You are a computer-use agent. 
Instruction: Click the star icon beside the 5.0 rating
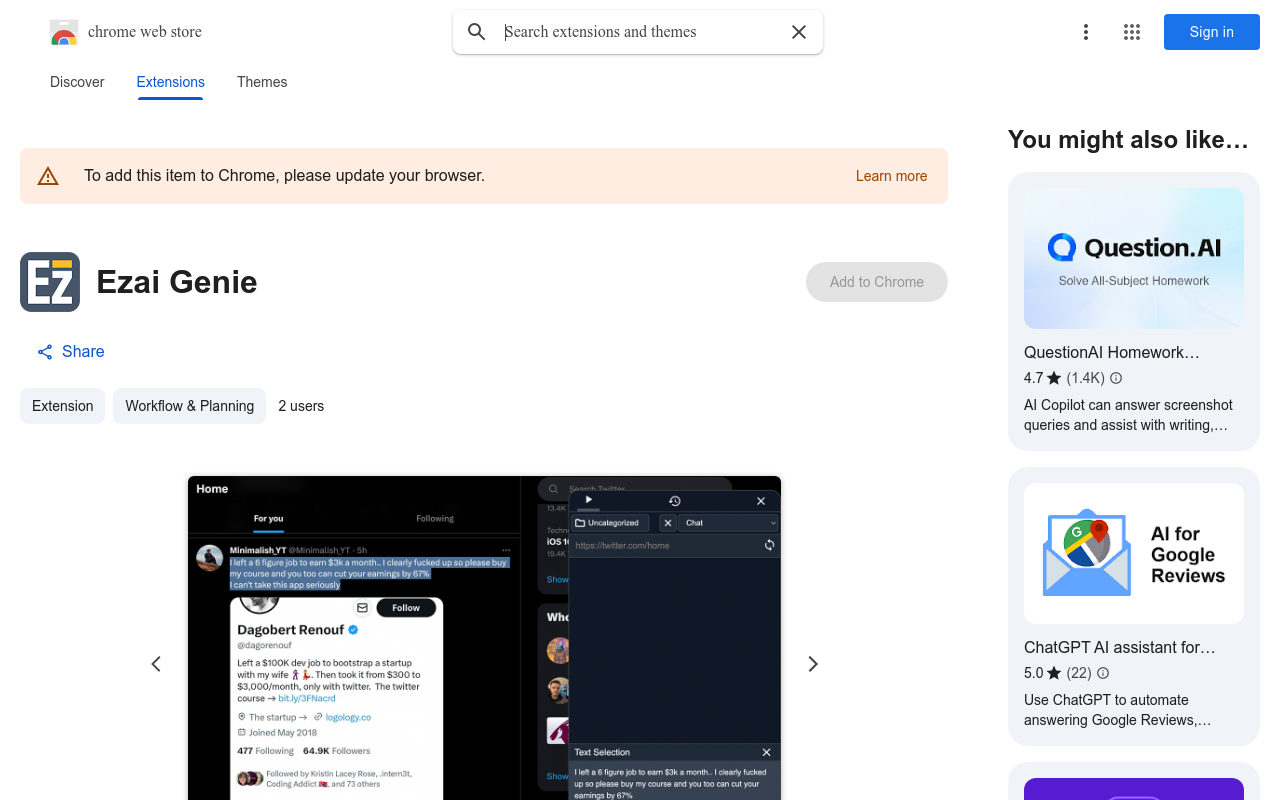pyautogui.click(x=1054, y=673)
